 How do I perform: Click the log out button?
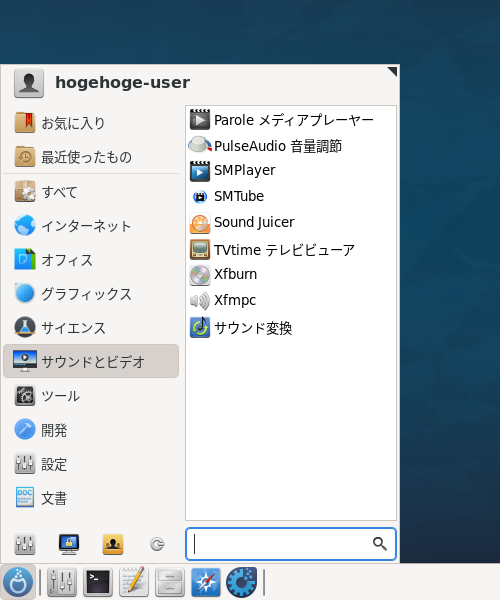(x=157, y=544)
